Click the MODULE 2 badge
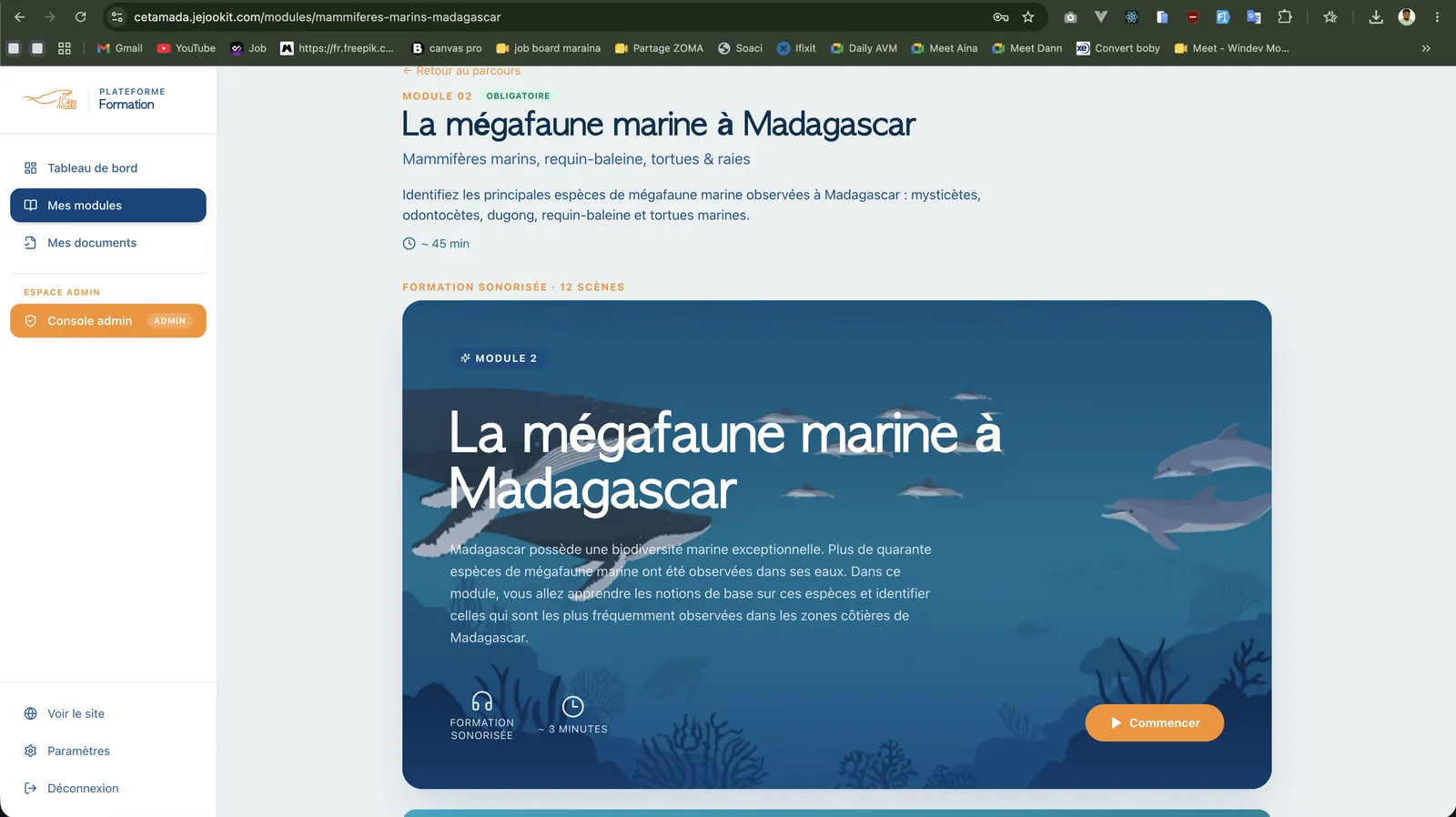This screenshot has width=1456, height=817. (499, 358)
